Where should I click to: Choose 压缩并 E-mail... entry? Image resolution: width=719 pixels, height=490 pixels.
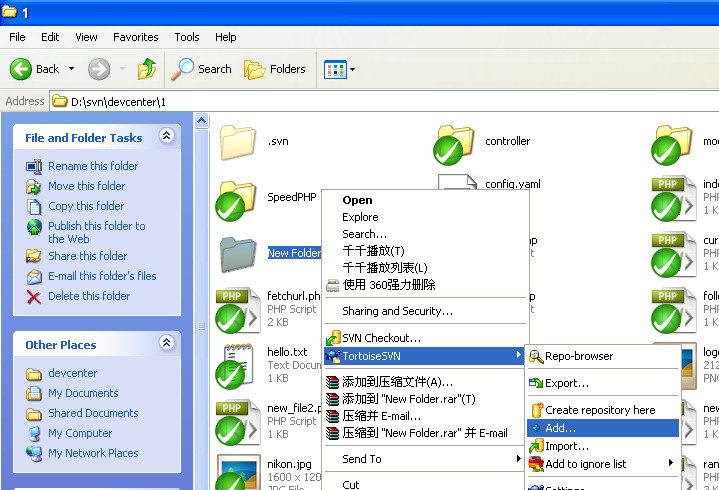tap(425, 416)
